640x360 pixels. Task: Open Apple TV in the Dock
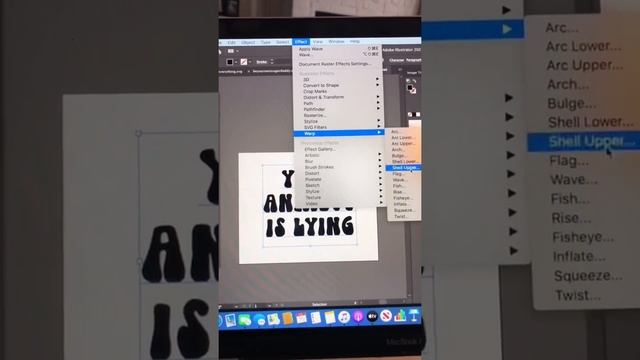pyautogui.click(x=372, y=316)
